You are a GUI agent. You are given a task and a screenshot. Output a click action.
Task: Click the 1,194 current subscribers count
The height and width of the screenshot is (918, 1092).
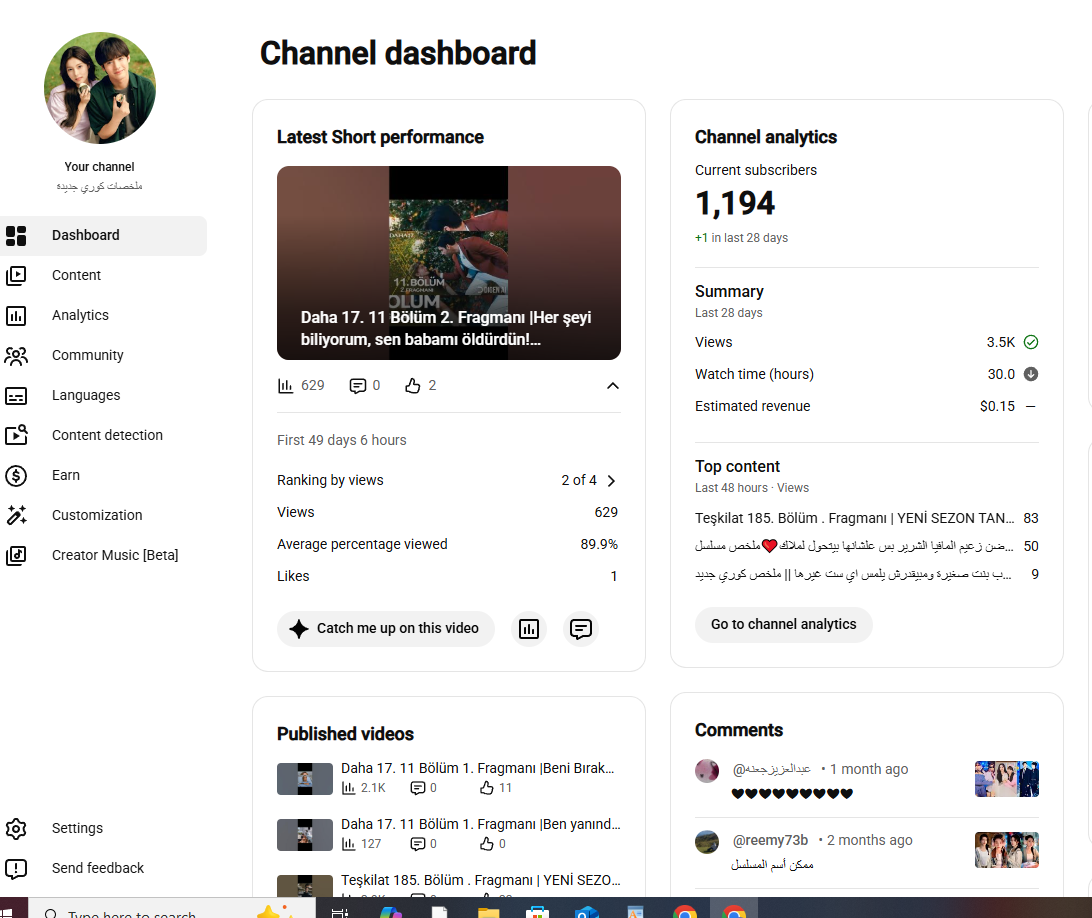(735, 203)
